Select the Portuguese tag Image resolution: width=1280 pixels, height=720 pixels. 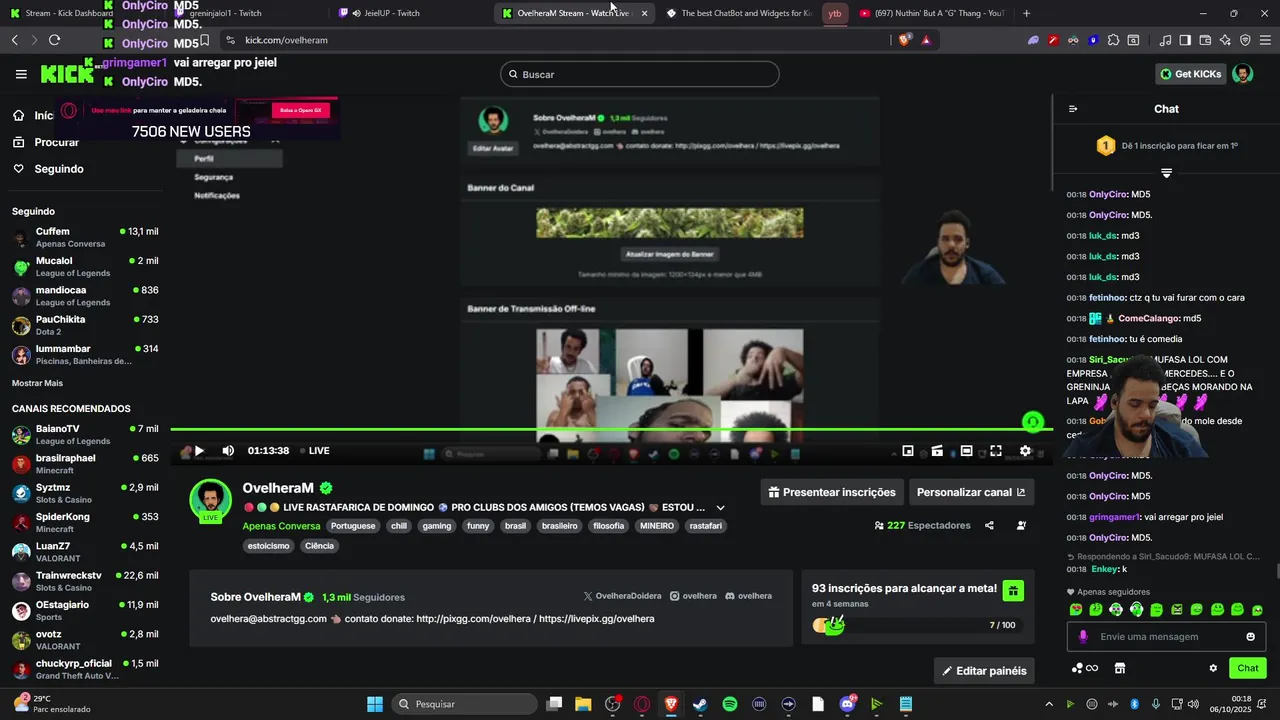point(353,526)
